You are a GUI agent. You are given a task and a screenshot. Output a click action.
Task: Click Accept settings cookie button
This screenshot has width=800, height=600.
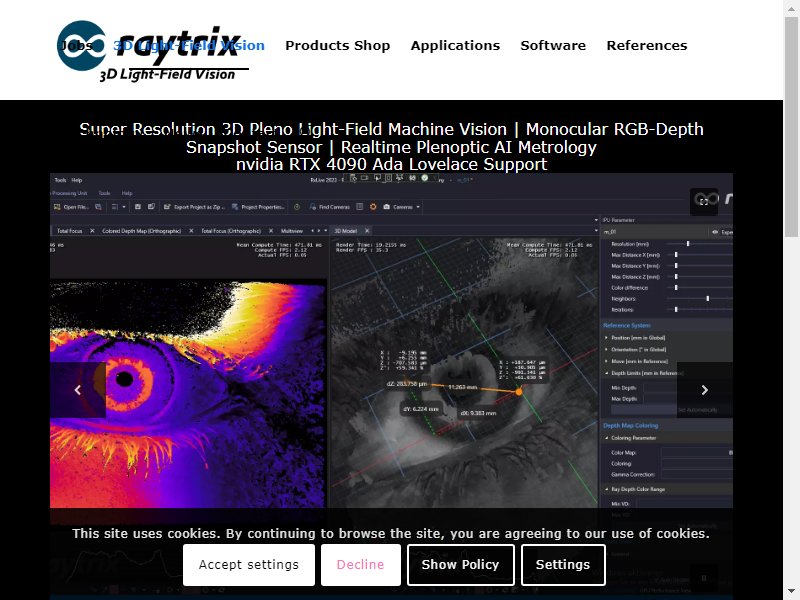pos(249,565)
